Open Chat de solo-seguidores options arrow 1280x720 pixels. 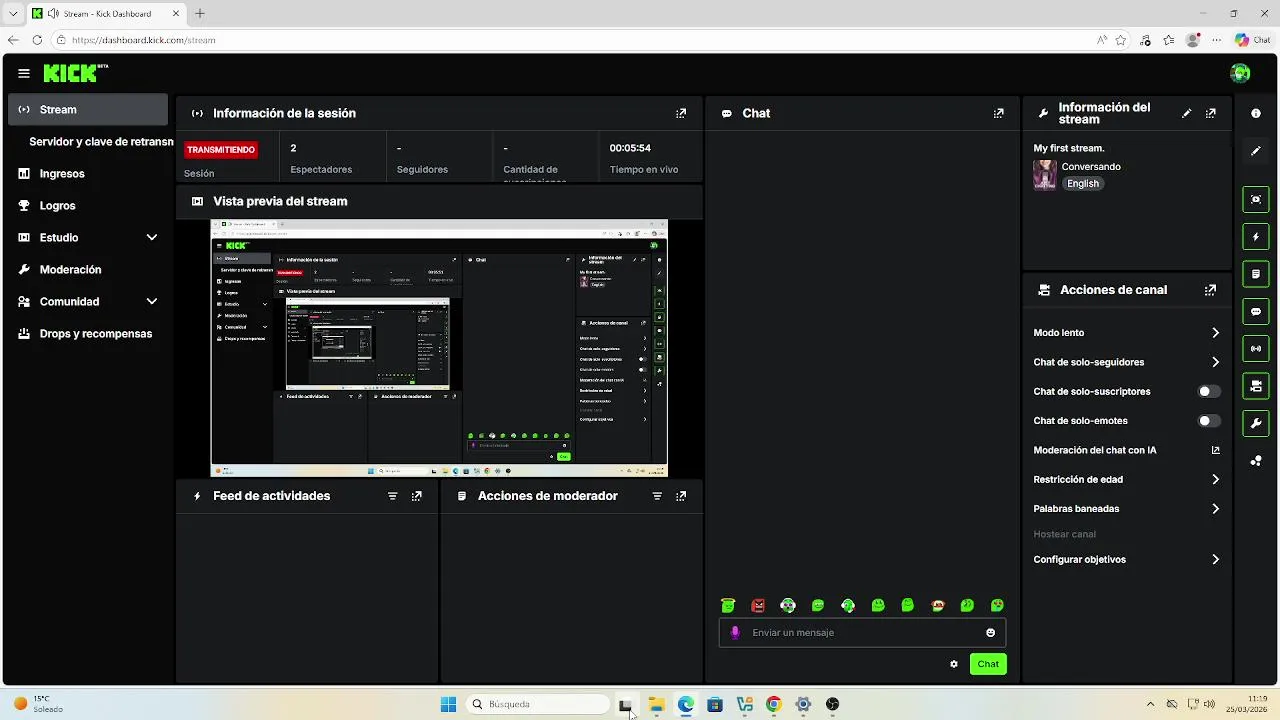(x=1215, y=362)
